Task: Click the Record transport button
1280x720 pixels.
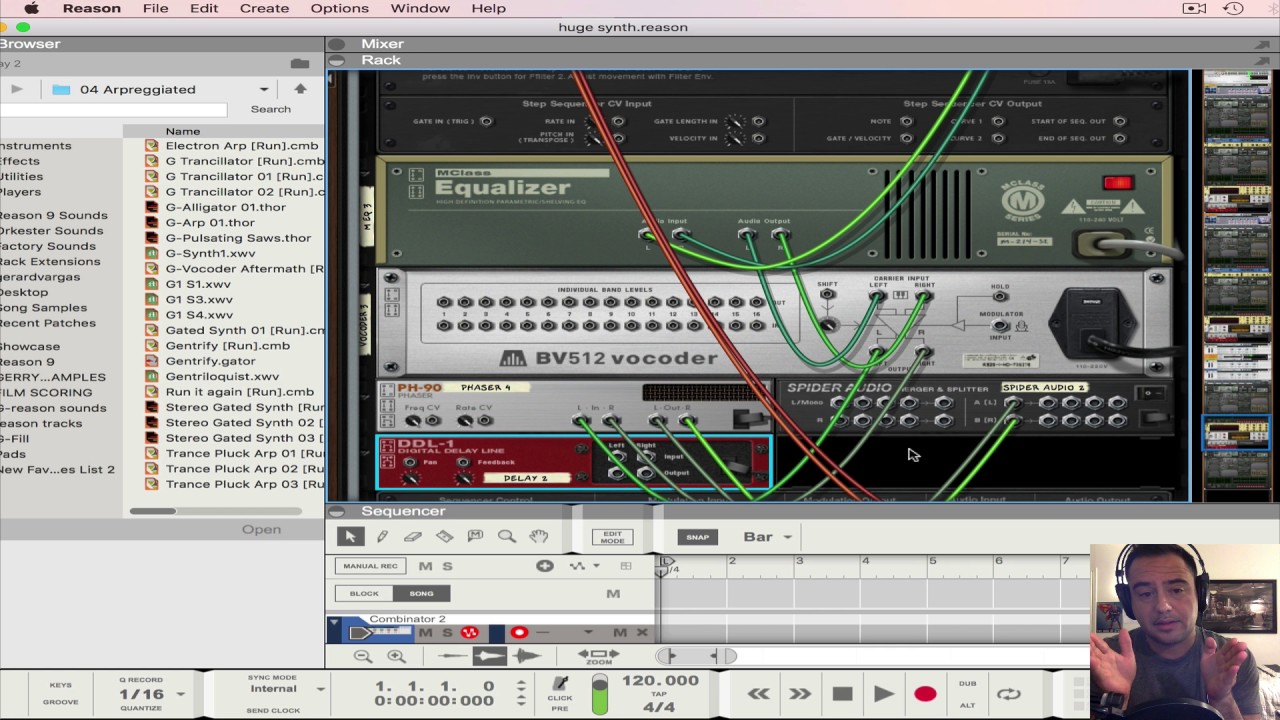Action: pyautogui.click(x=925, y=694)
